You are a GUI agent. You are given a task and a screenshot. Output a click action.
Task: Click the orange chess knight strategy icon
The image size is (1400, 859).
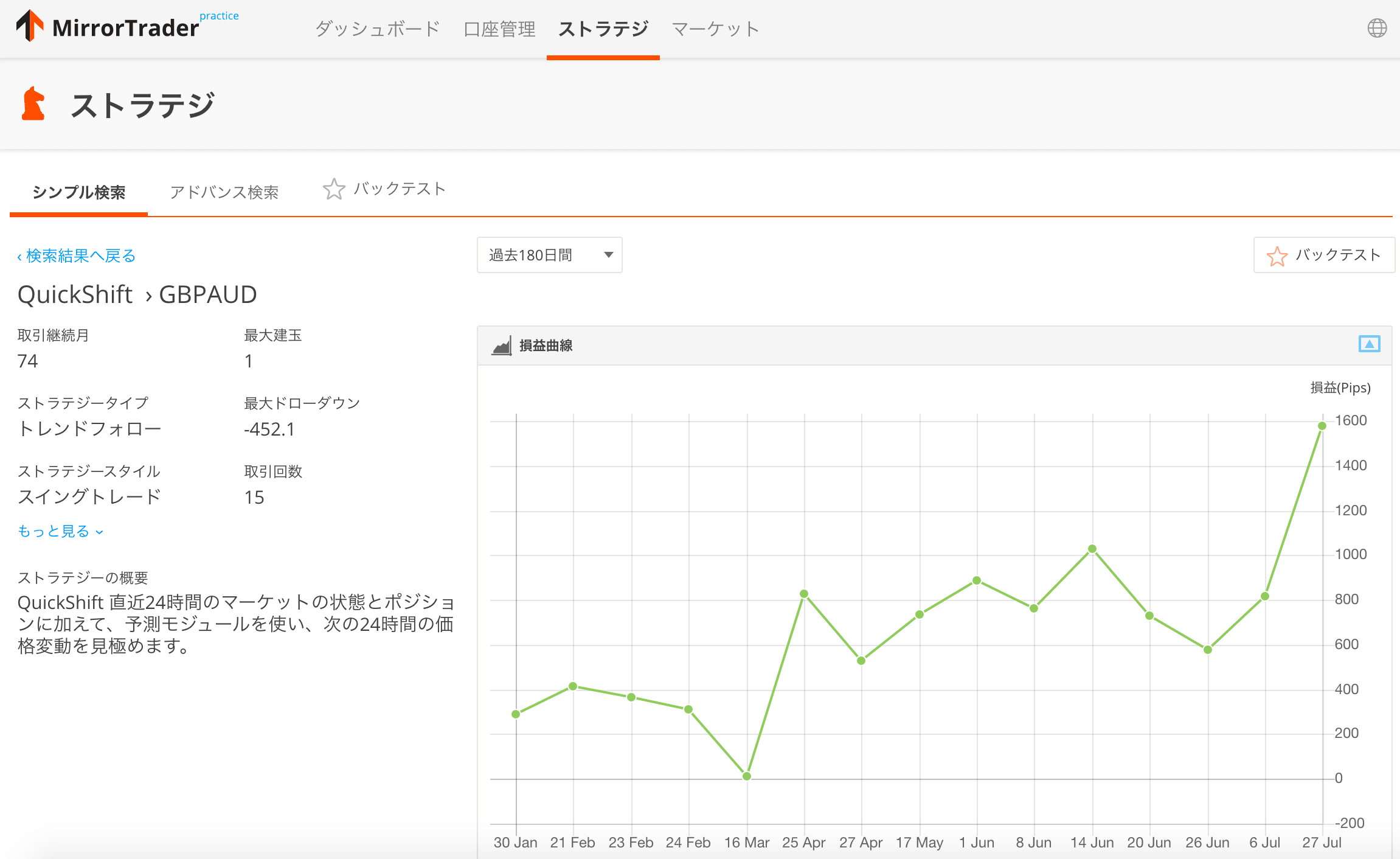[x=33, y=103]
